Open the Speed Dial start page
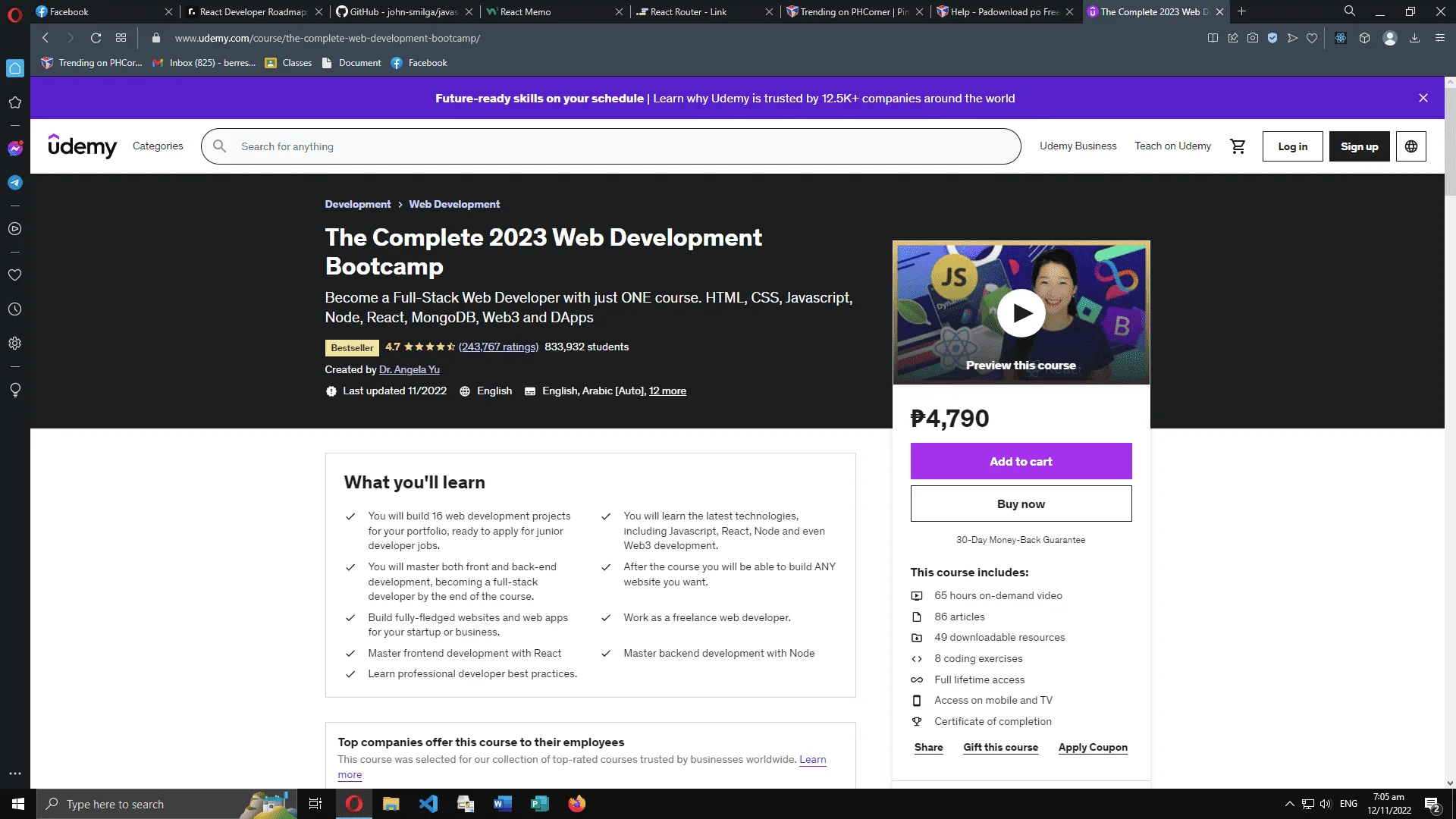 (x=121, y=38)
